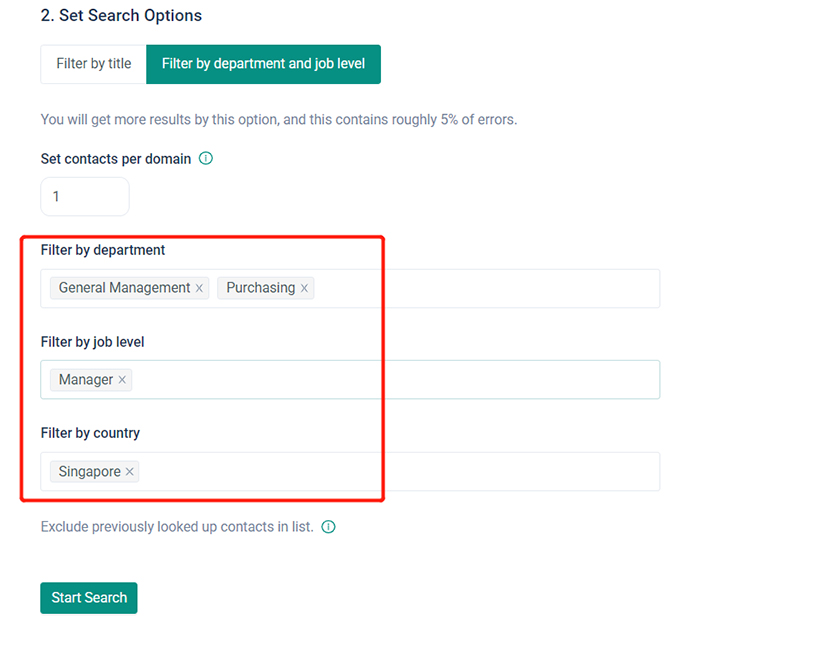Click Exclude previously looked up contacts text
The height and width of the screenshot is (655, 825).
(177, 526)
